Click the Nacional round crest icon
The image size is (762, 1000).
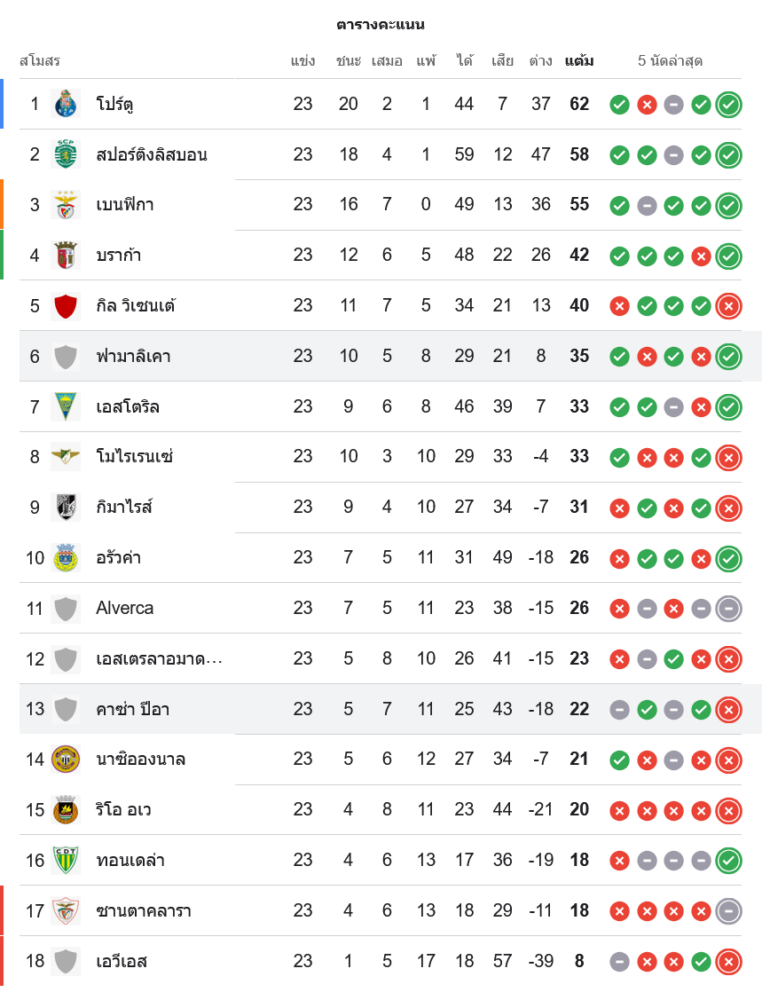tap(66, 759)
